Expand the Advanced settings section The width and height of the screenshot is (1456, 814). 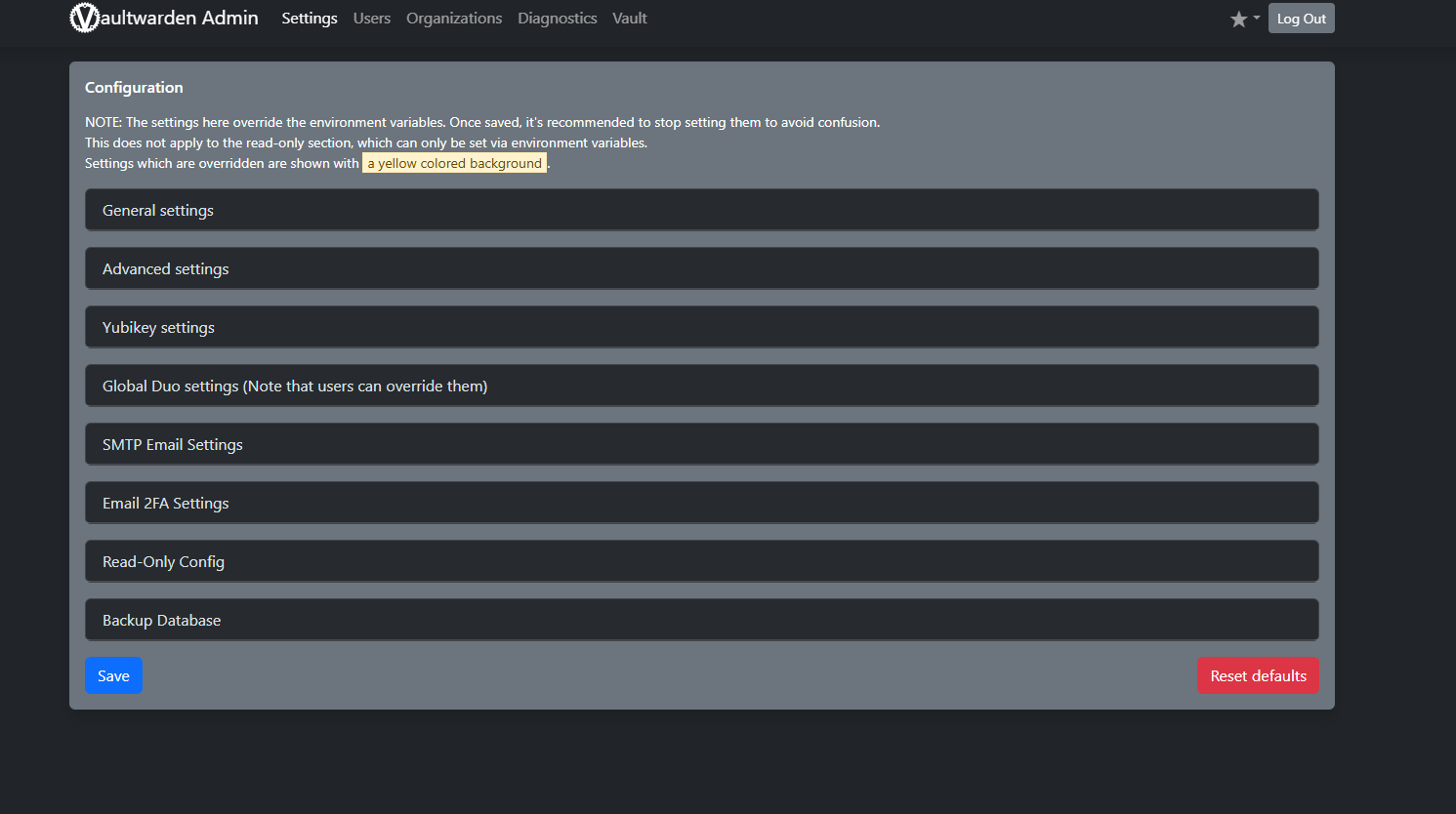point(701,268)
